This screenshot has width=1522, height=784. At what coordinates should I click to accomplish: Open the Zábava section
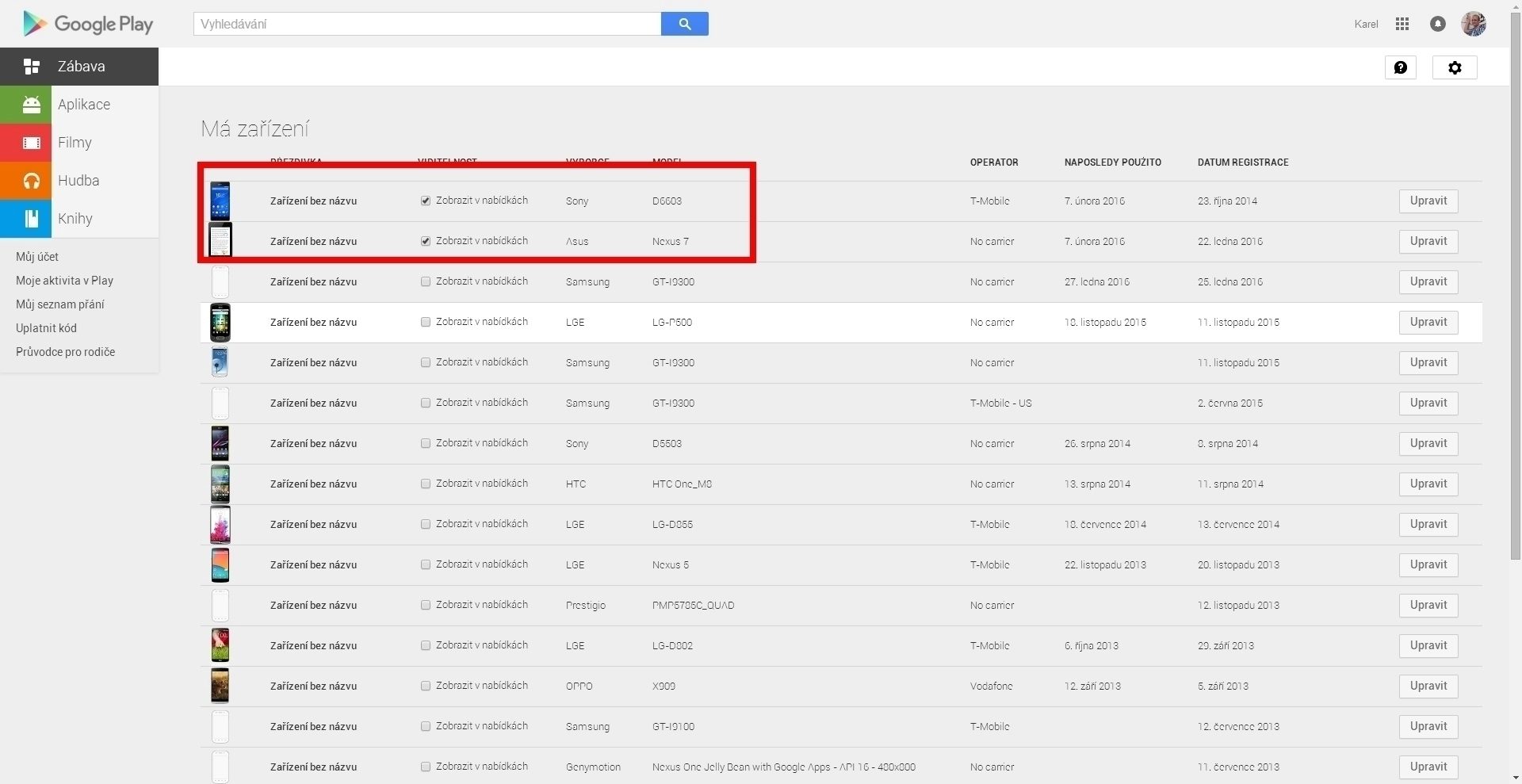click(x=79, y=67)
